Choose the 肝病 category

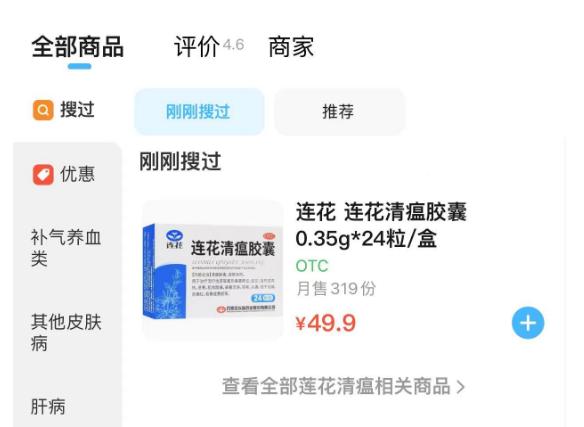pos(48,407)
